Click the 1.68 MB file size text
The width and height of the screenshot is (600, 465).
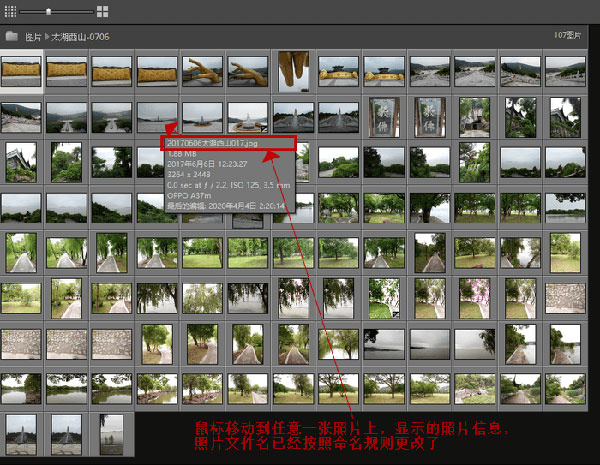click(x=182, y=154)
